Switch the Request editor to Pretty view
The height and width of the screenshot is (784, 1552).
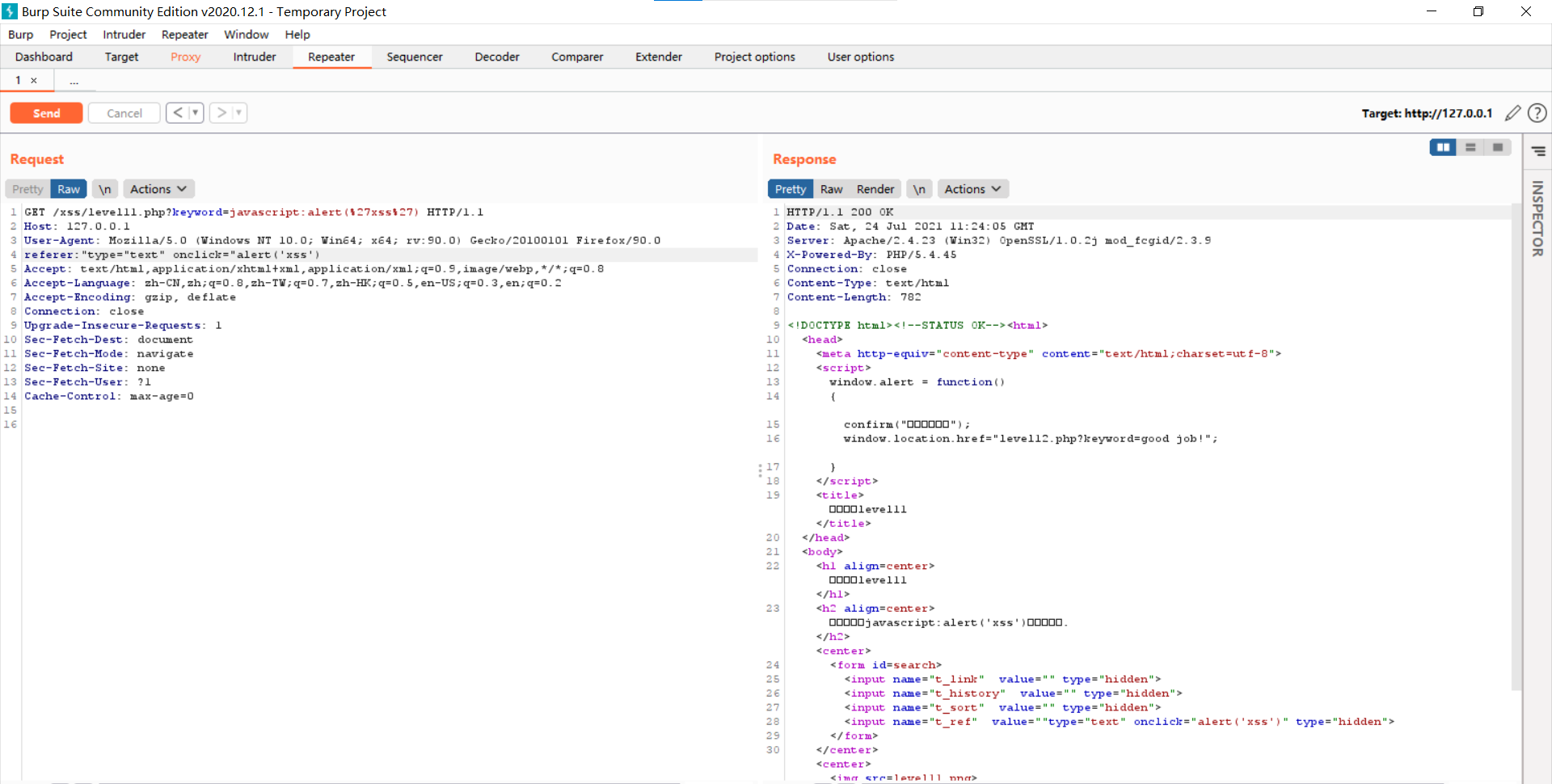click(x=27, y=188)
